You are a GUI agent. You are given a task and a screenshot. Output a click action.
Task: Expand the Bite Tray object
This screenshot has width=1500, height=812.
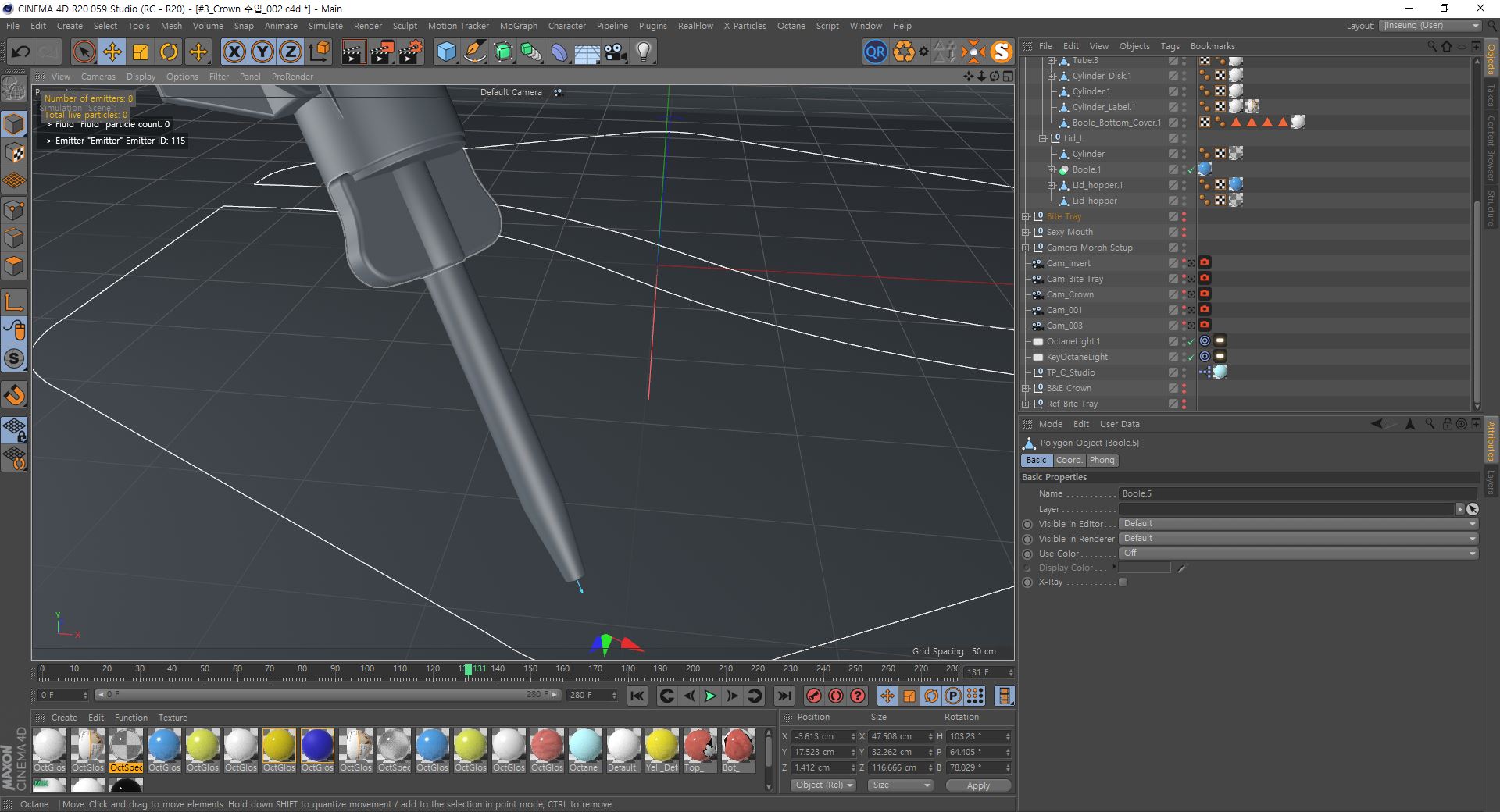coord(1025,216)
